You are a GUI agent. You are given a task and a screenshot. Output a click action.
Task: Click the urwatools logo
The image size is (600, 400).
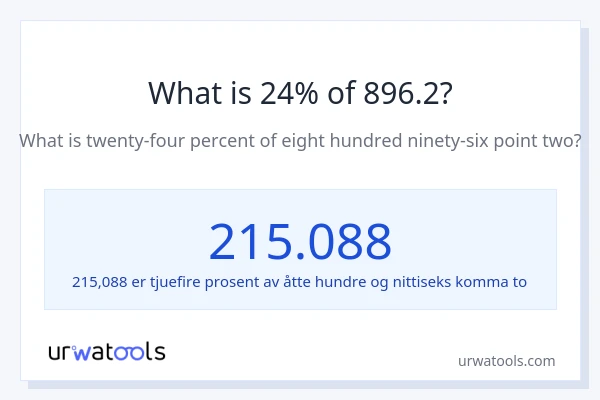pyautogui.click(x=107, y=351)
